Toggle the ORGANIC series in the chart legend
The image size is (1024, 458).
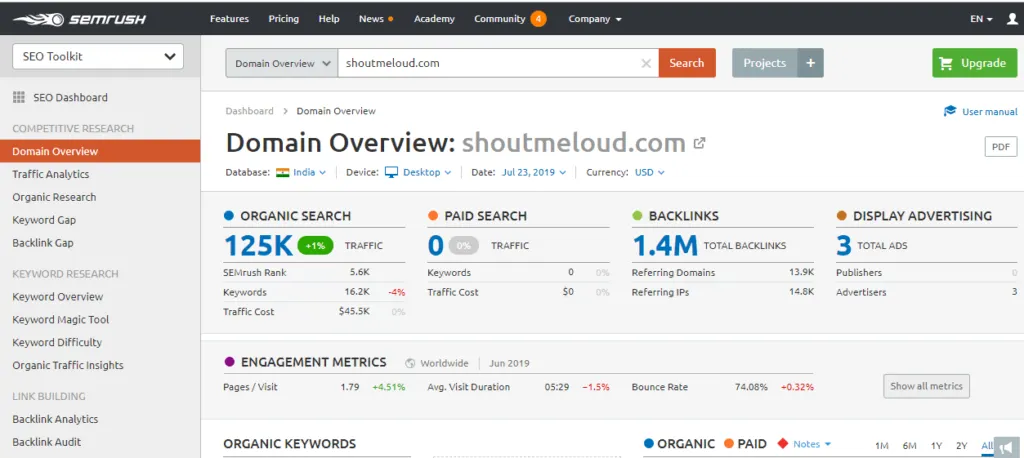(679, 444)
